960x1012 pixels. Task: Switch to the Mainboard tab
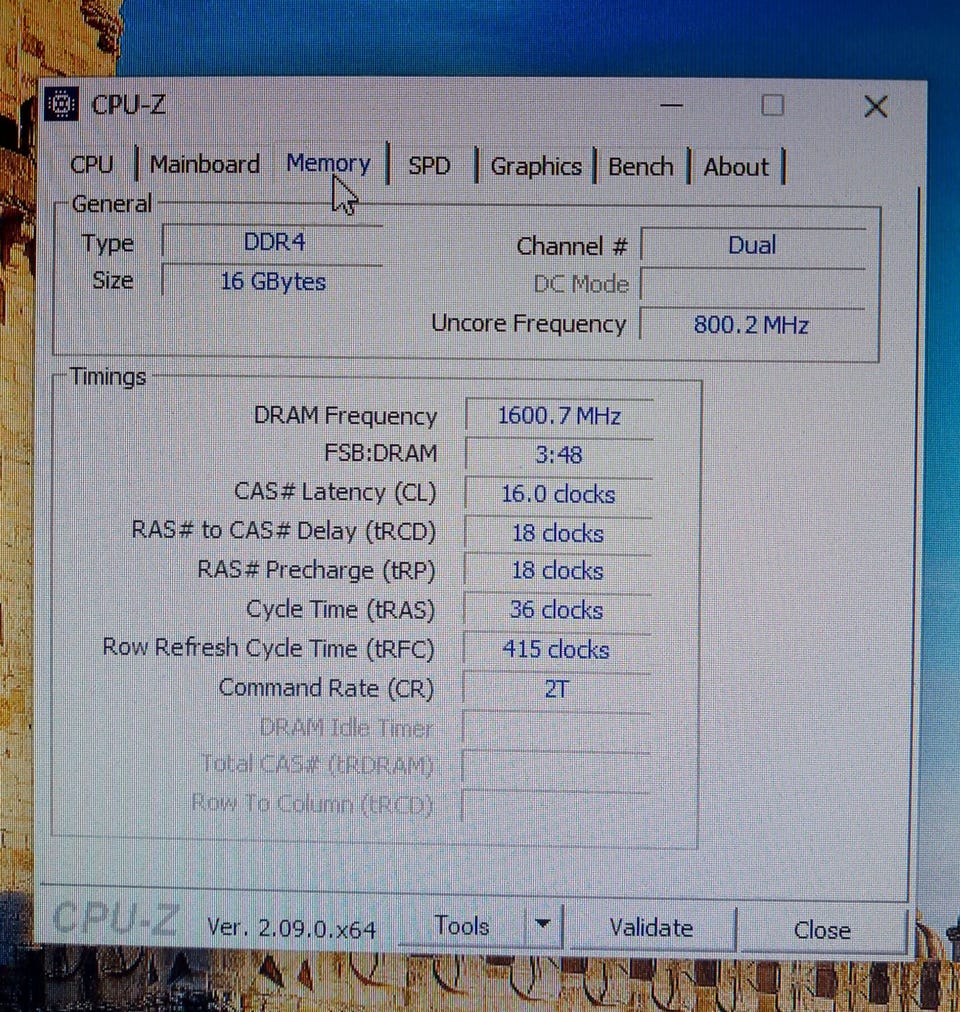205,165
